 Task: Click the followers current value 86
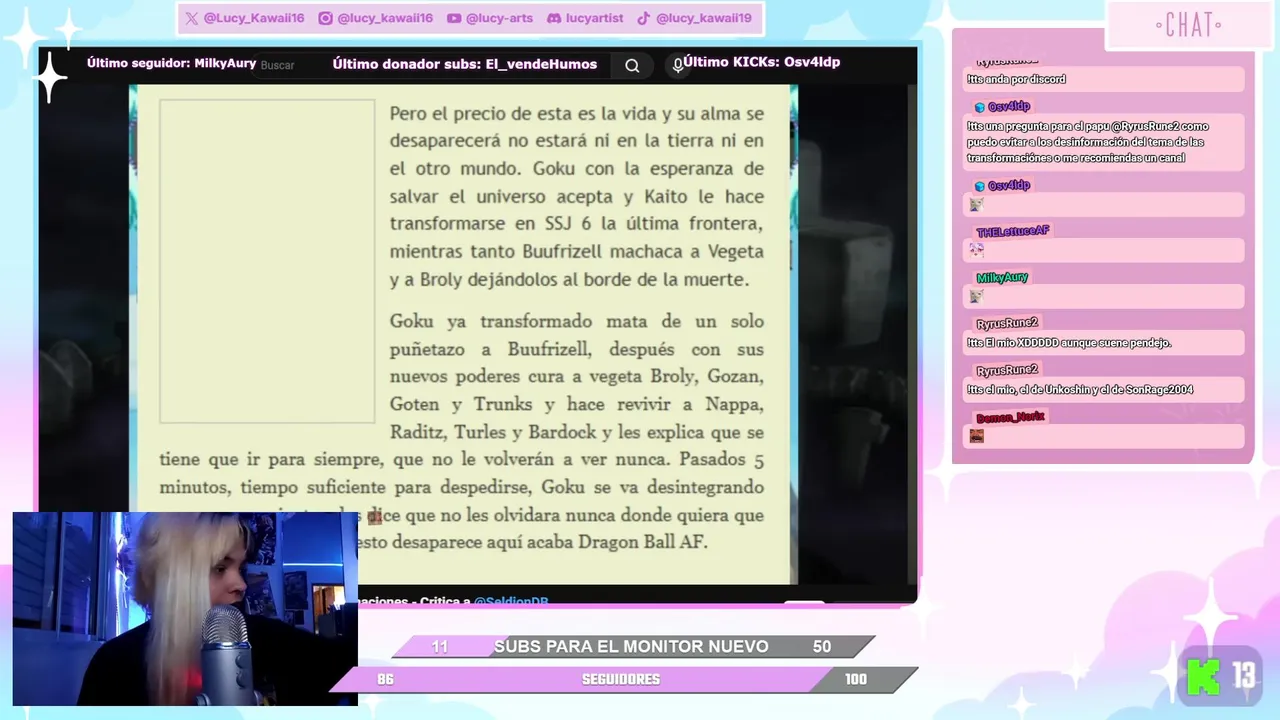(x=385, y=680)
